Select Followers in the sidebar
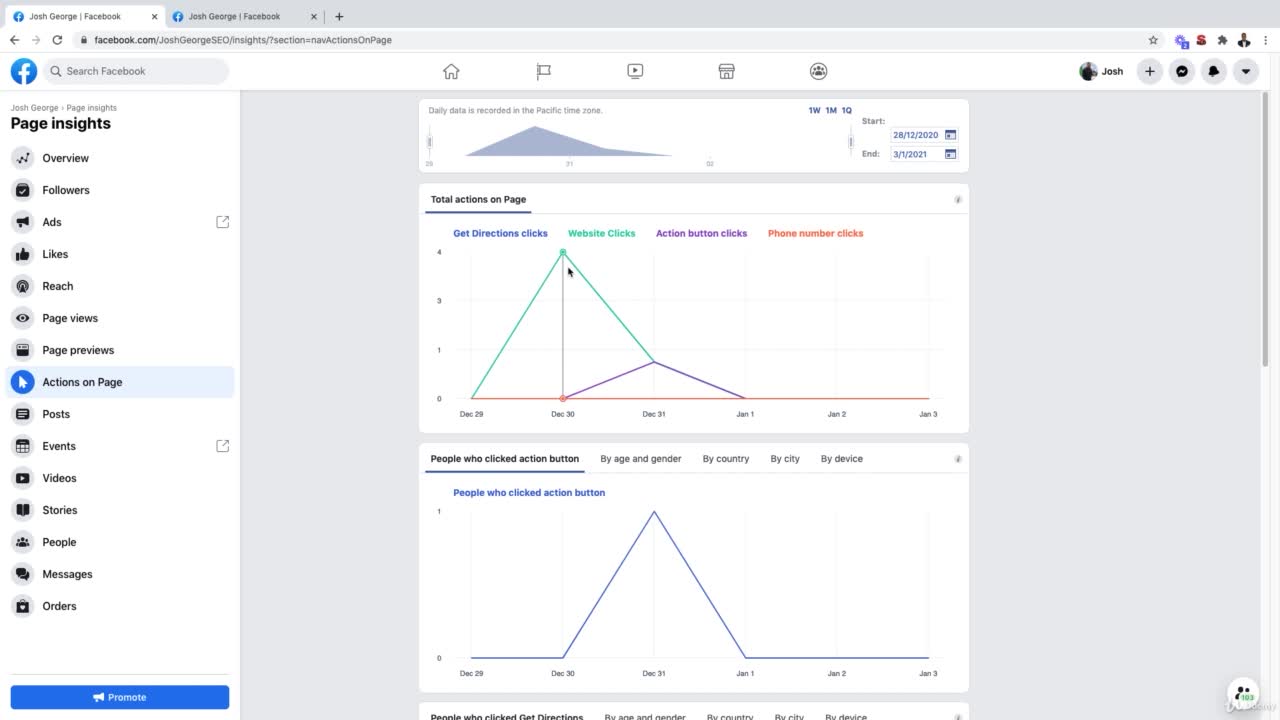Viewport: 1280px width, 720px height. click(120, 190)
